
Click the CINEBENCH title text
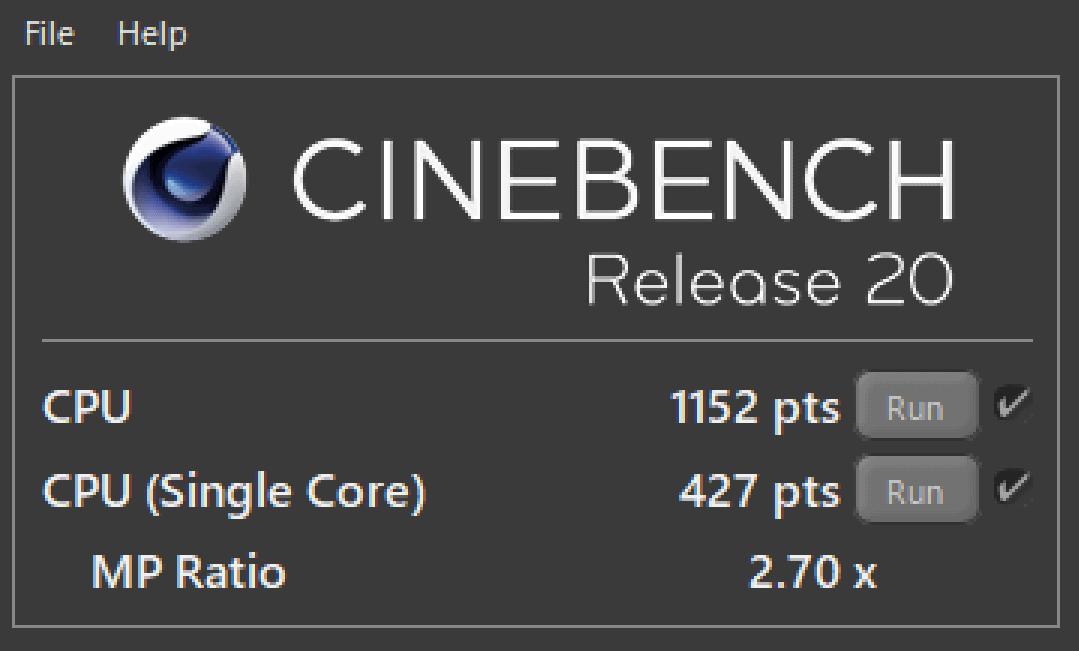coord(623,180)
